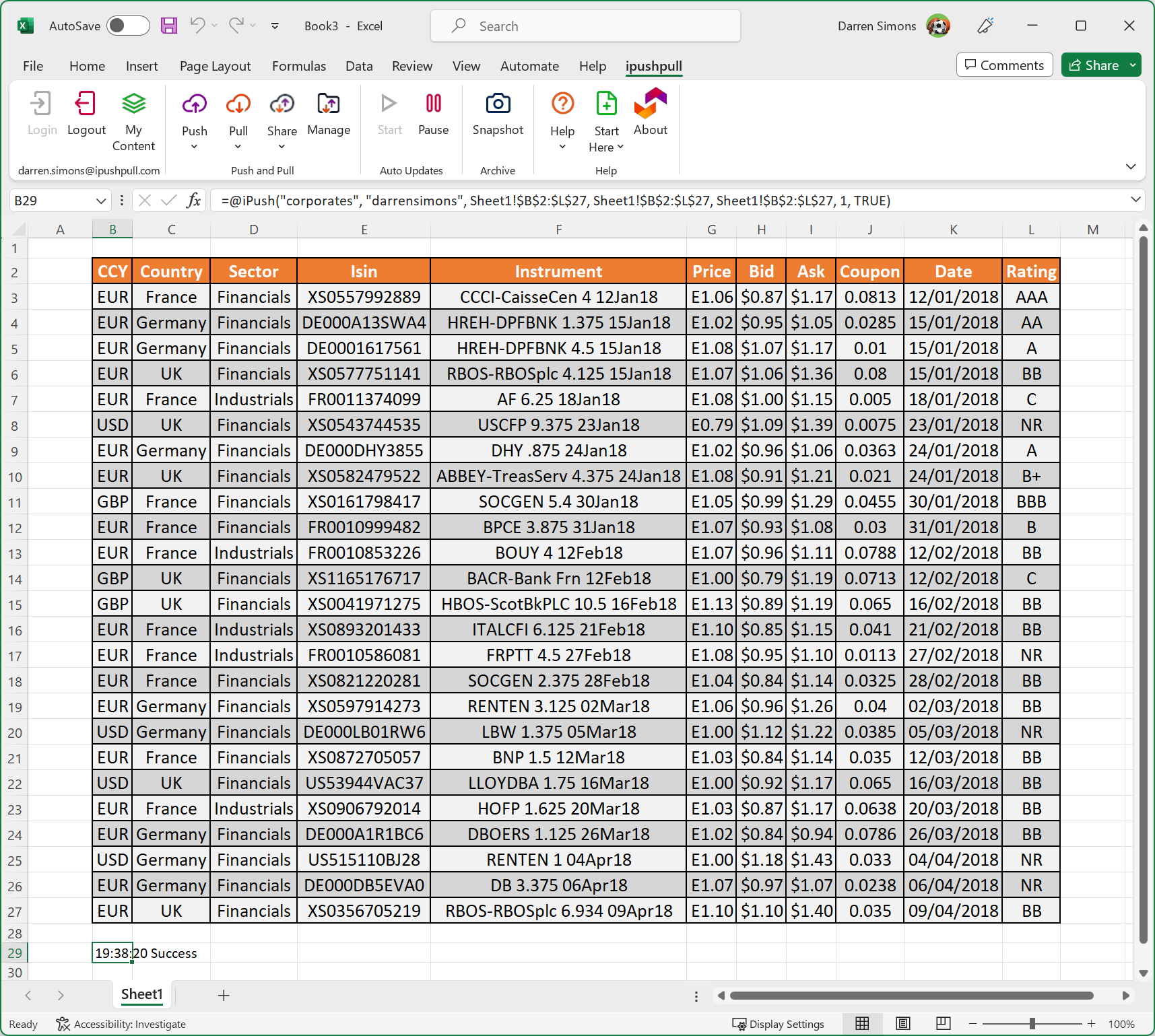Select the Sheet1 tab

141,994
